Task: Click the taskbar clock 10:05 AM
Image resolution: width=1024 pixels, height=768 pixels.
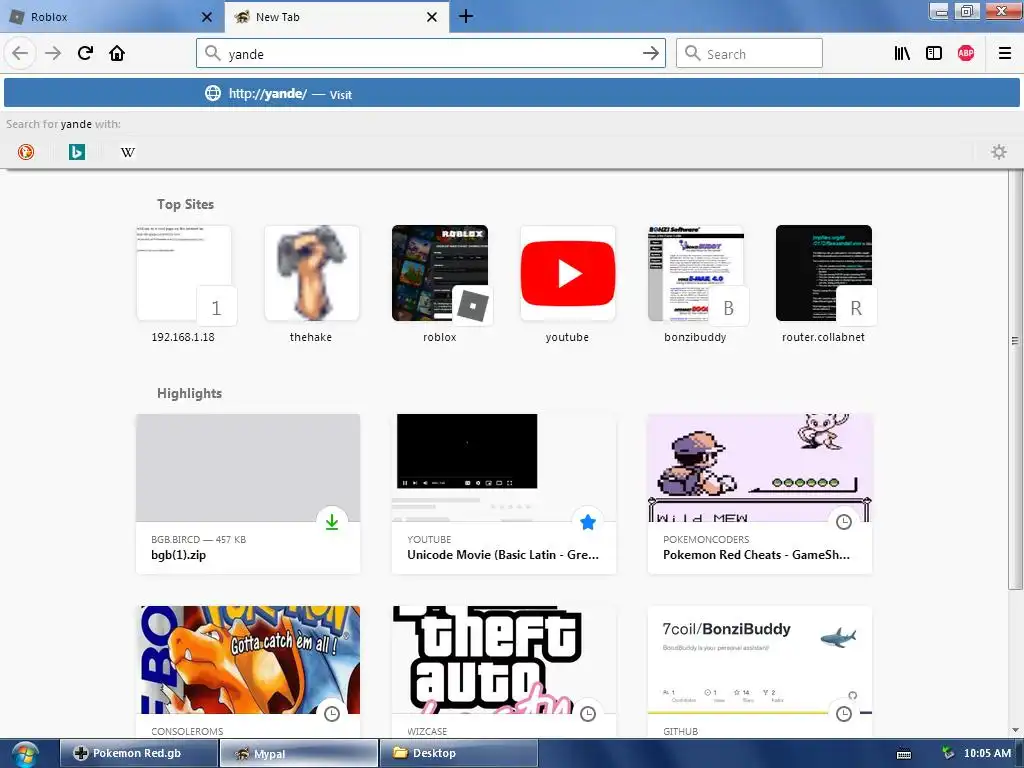Action: point(987,753)
